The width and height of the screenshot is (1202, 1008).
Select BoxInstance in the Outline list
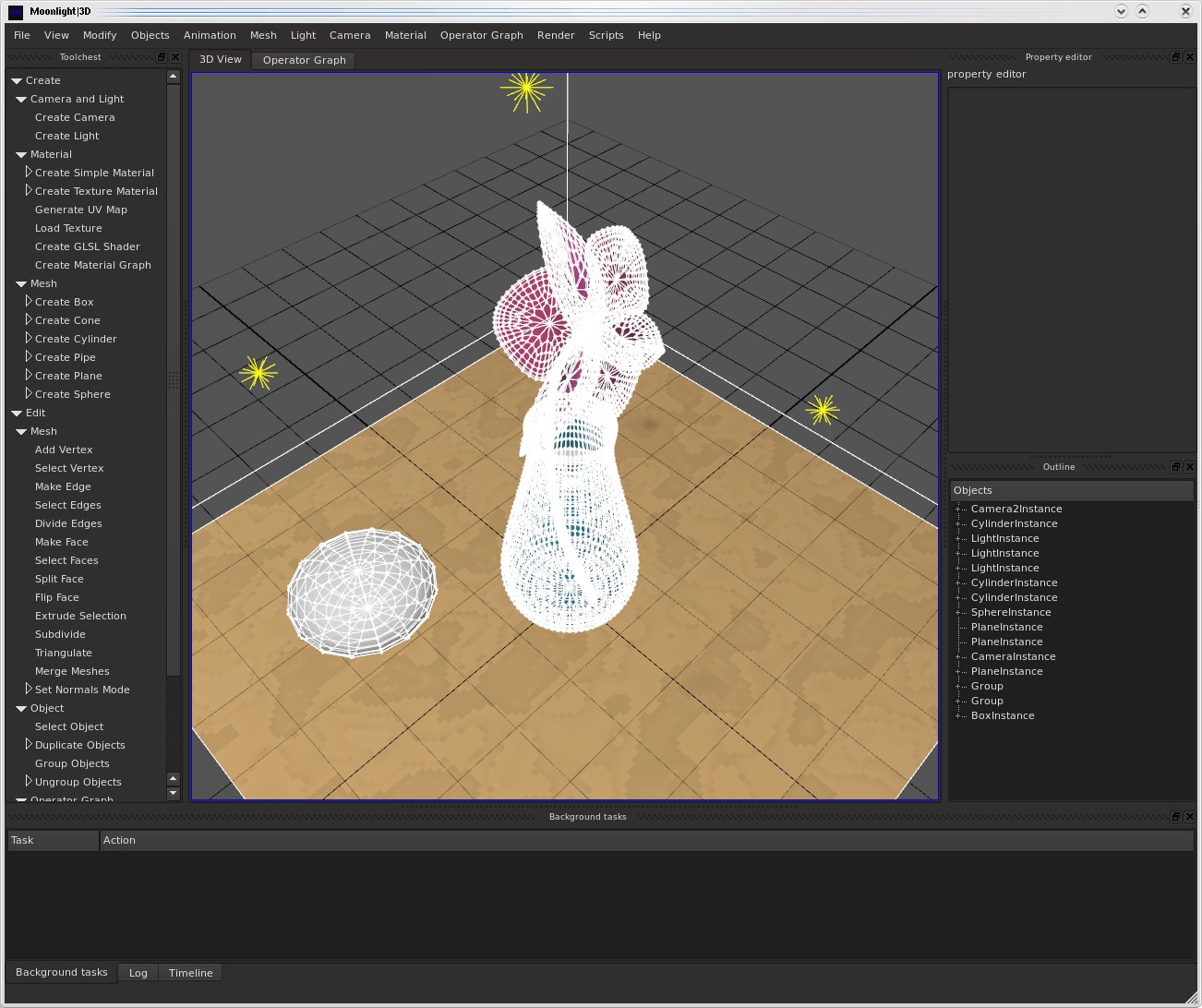tap(1002, 715)
